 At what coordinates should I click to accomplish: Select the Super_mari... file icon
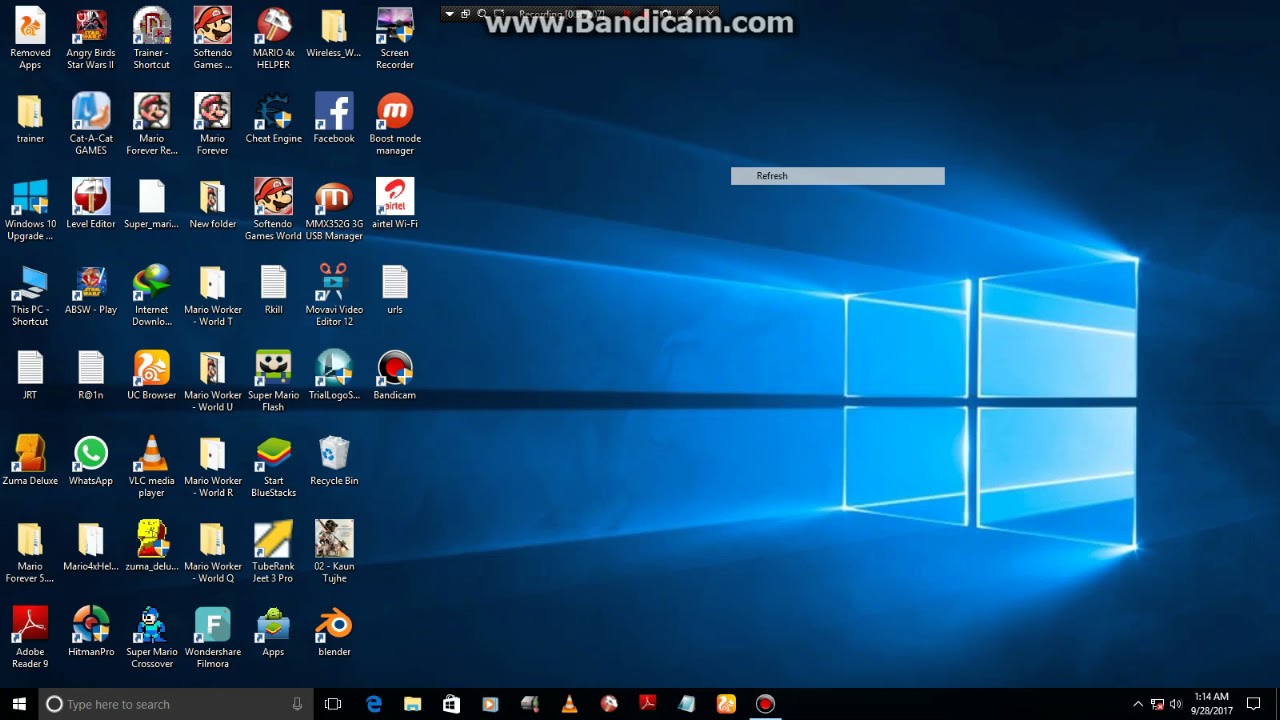(x=152, y=206)
